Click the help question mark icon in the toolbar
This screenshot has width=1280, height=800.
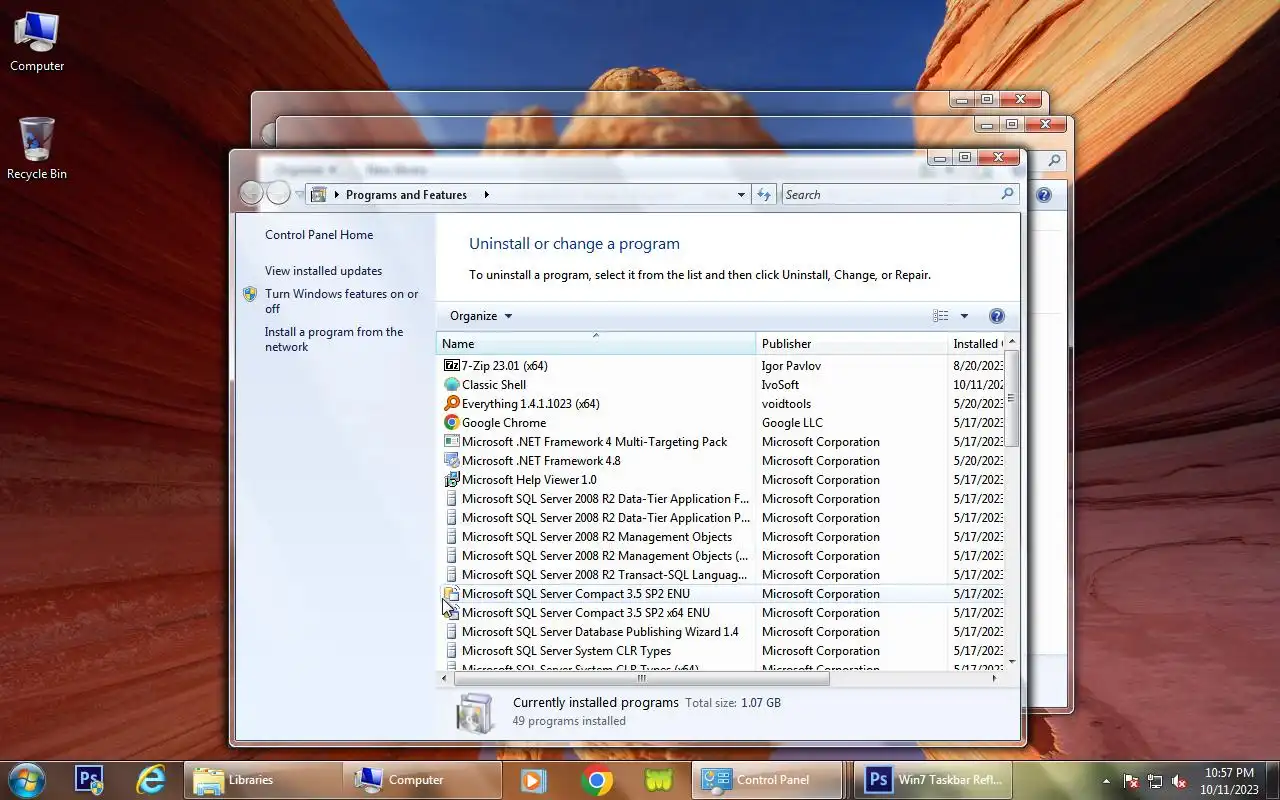point(996,316)
